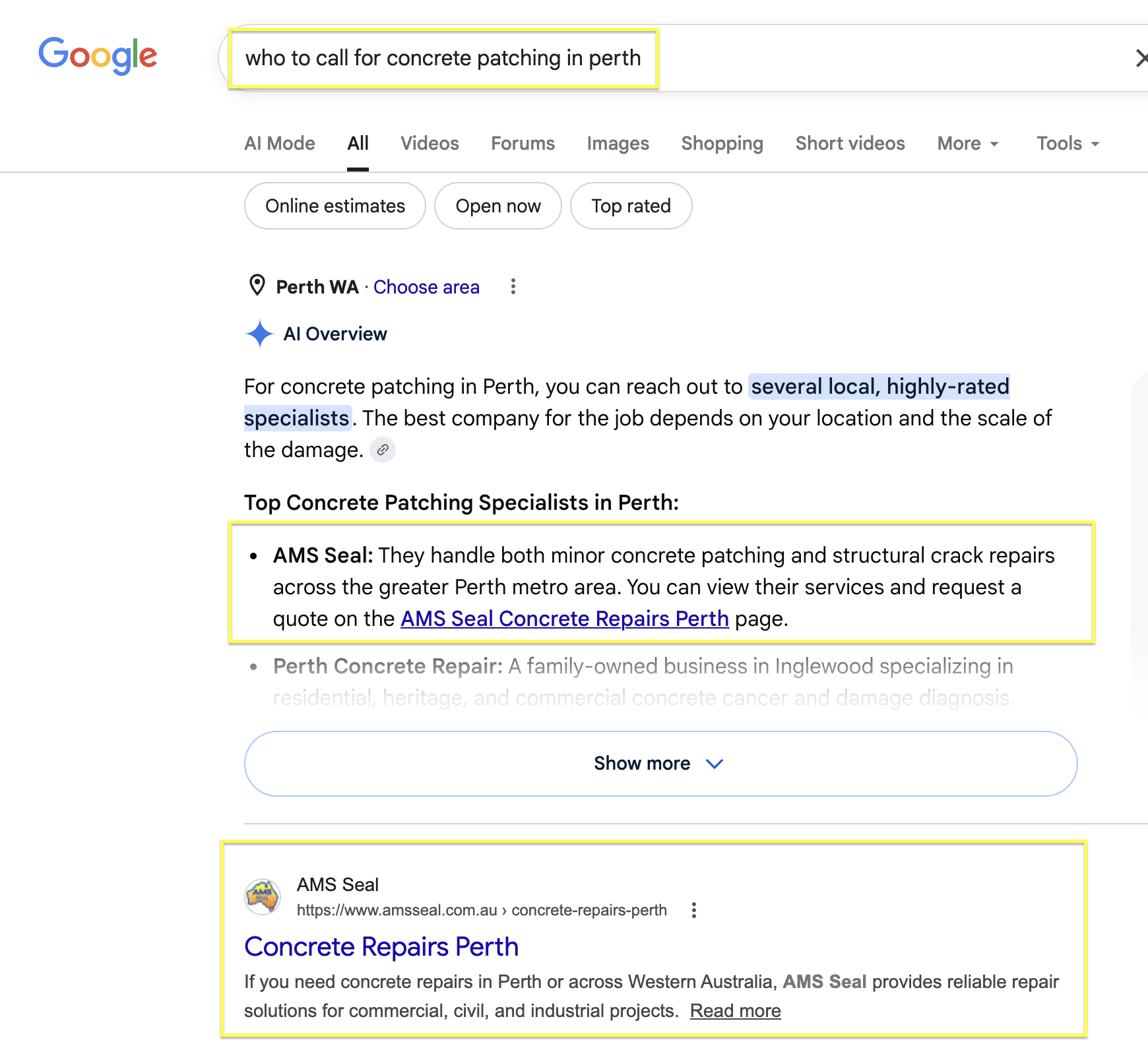1148x1050 pixels.
Task: Switch to the AI Mode tab
Action: (x=280, y=143)
